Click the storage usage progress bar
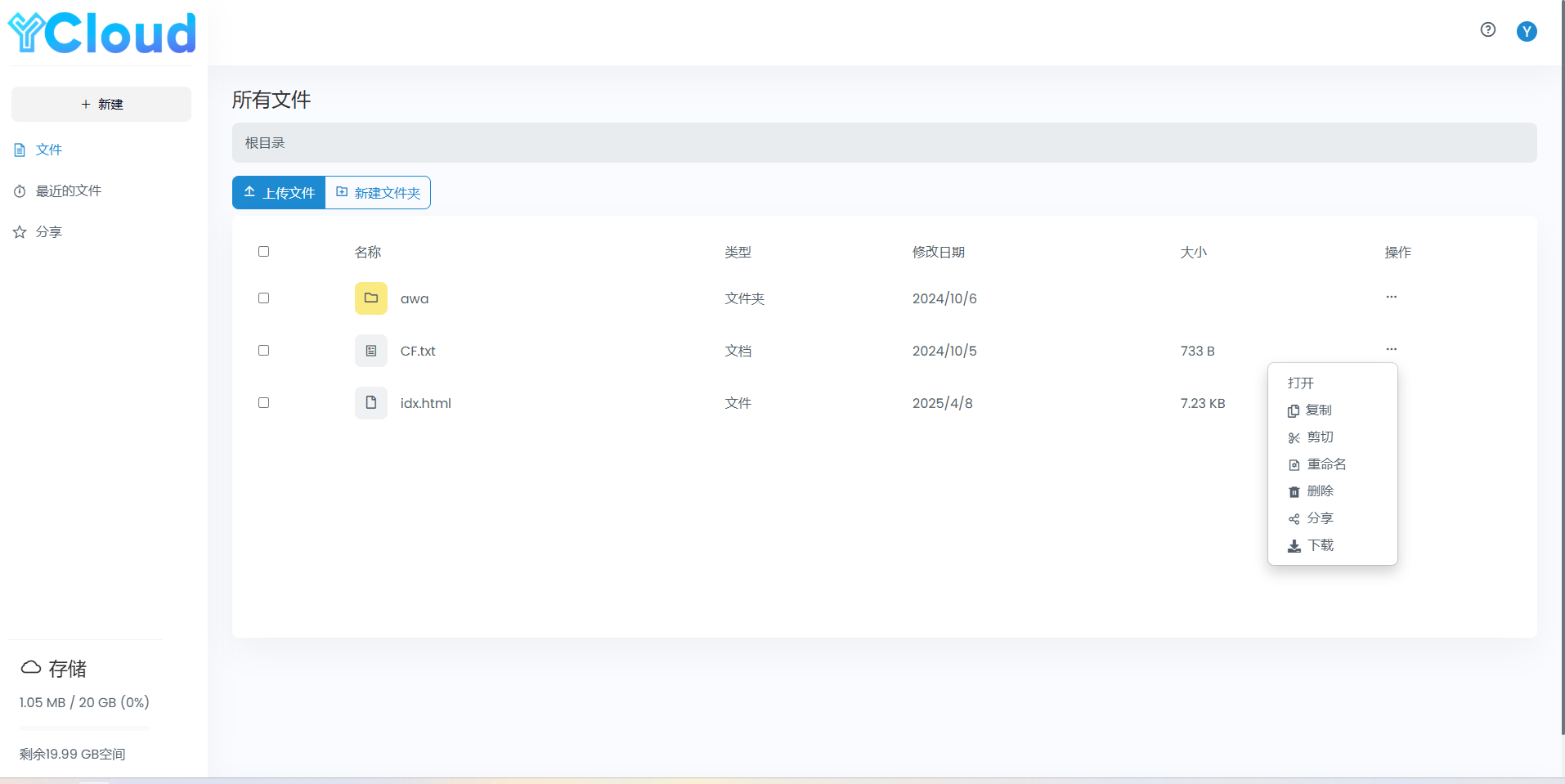 pyautogui.click(x=84, y=728)
